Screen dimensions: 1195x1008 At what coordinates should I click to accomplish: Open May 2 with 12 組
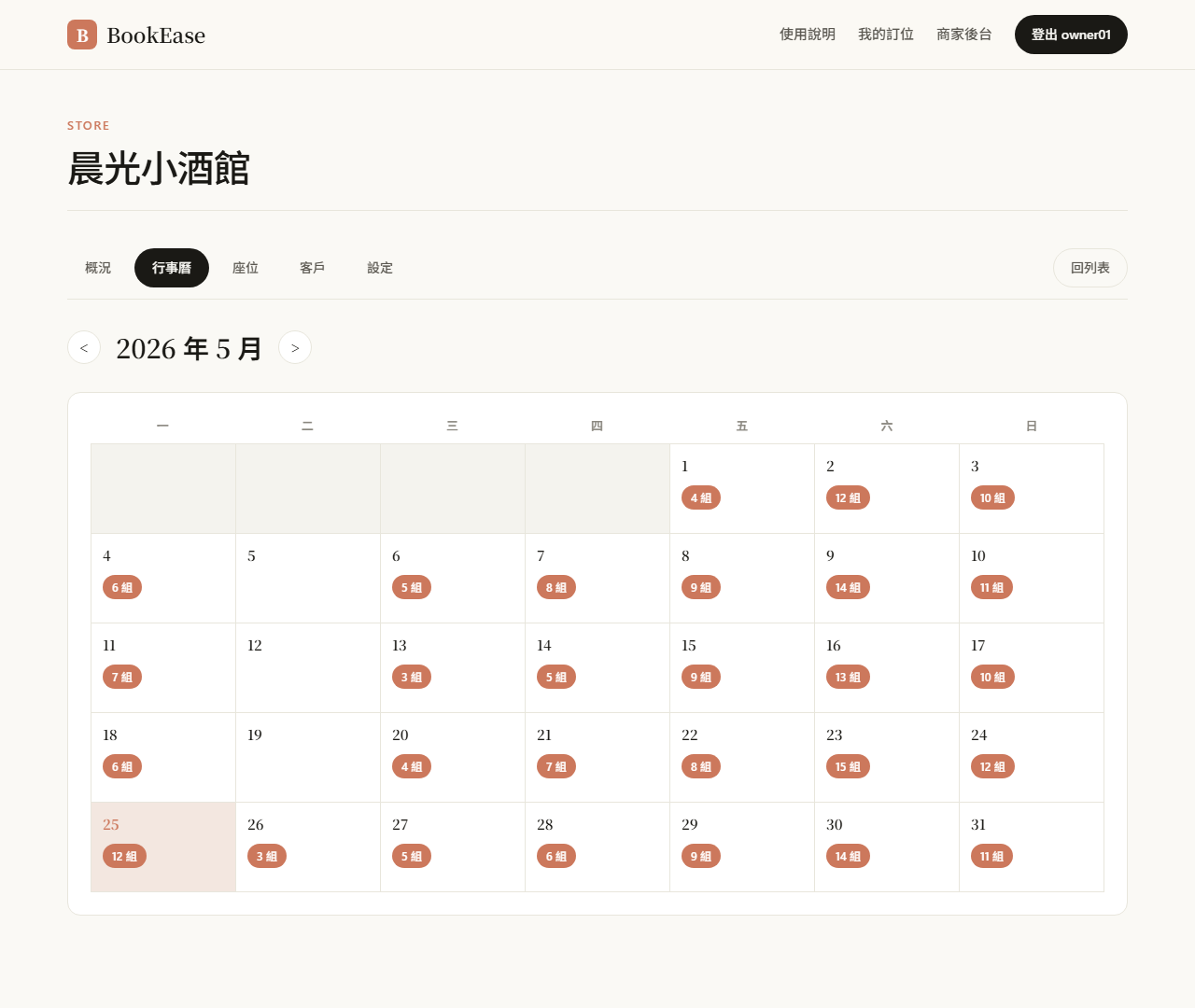click(887, 489)
